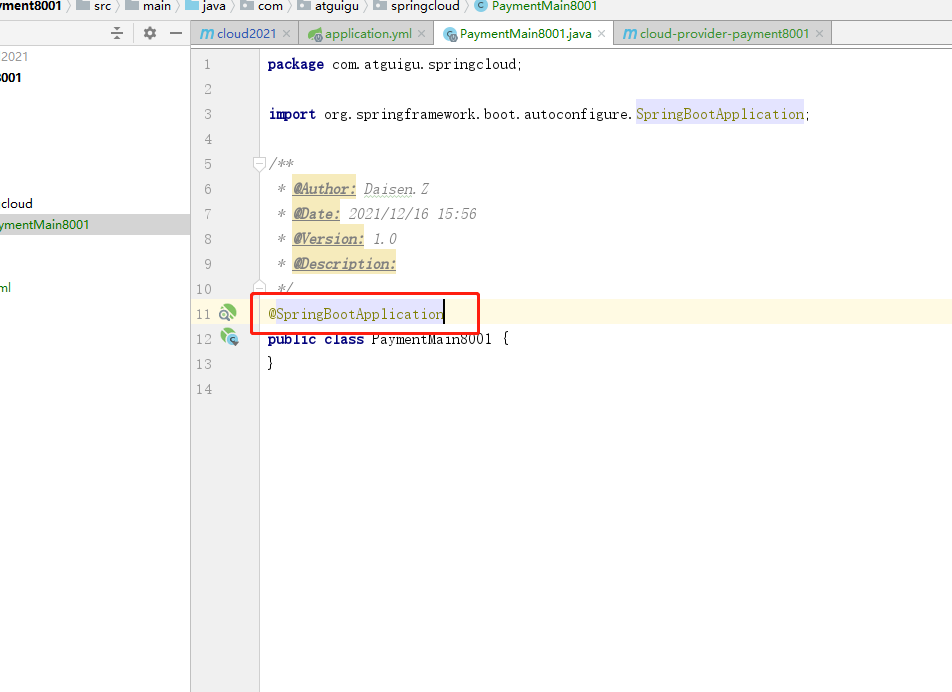Select the cloud package in project tree
The width and height of the screenshot is (952, 692).
point(17,203)
